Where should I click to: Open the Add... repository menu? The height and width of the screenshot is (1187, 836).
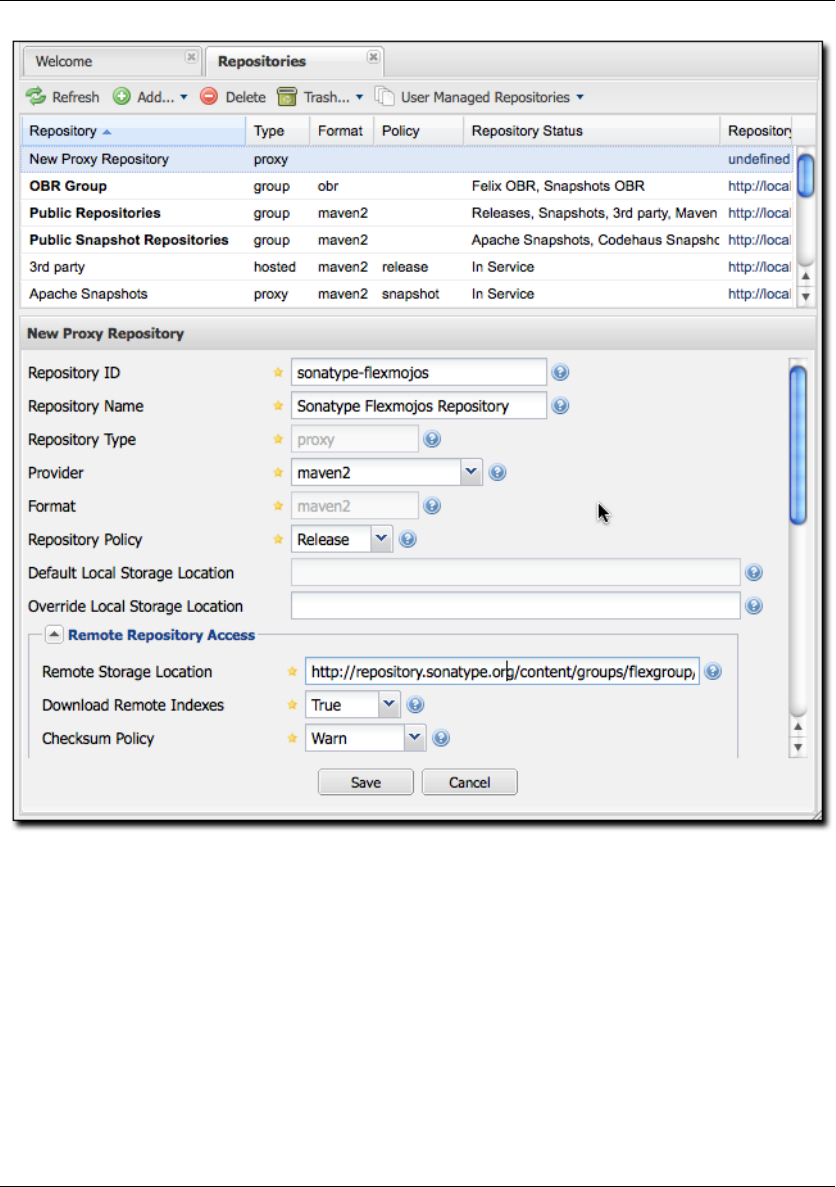tap(150, 97)
